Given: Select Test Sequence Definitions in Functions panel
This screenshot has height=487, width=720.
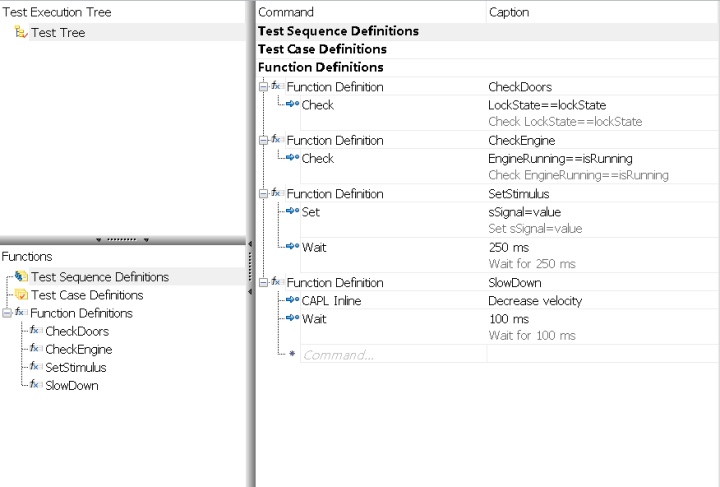Looking at the screenshot, I should tap(100, 277).
